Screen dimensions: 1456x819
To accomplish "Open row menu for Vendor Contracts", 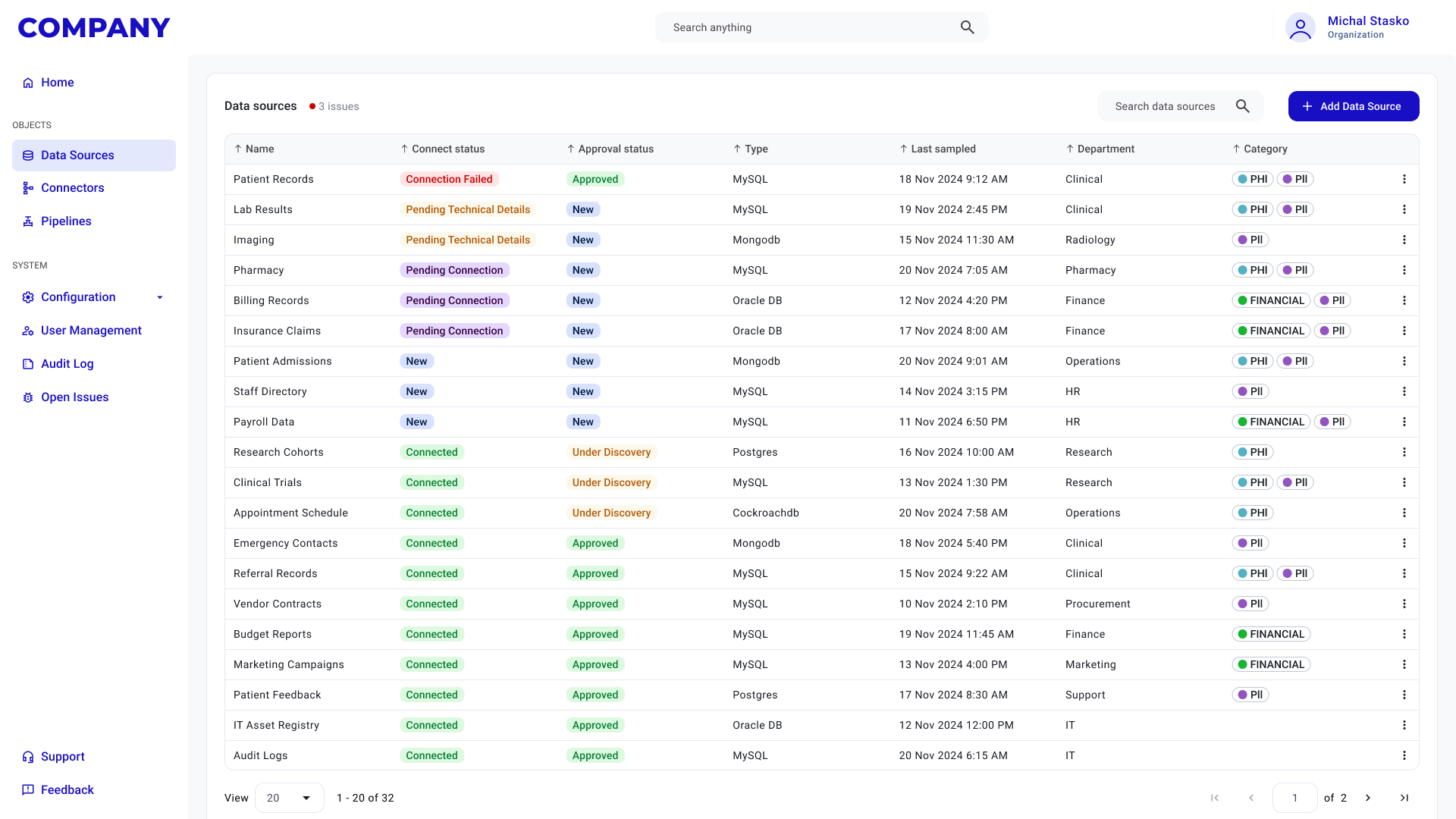I will [x=1404, y=604].
